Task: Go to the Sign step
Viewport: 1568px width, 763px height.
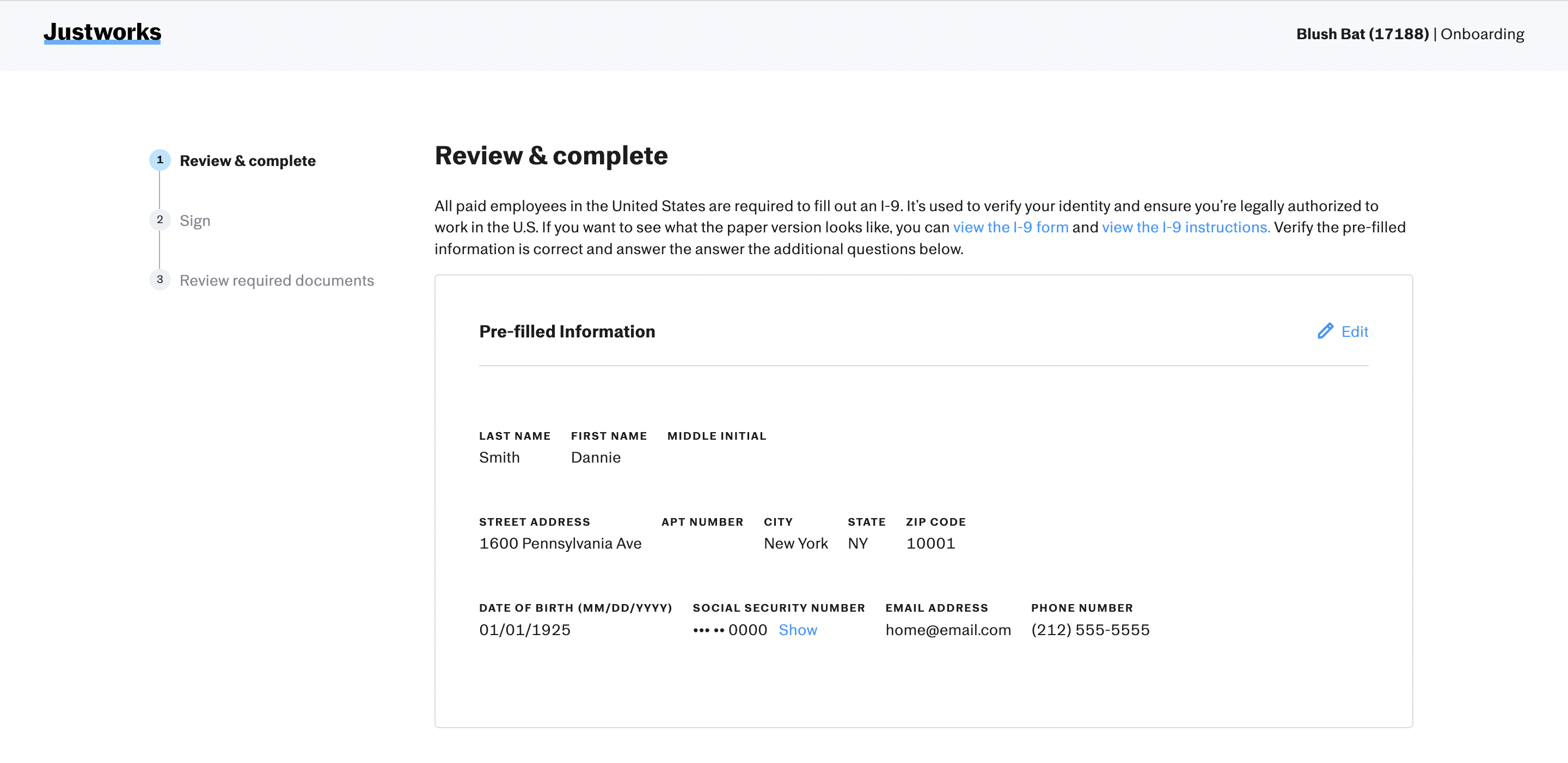Action: tap(195, 220)
